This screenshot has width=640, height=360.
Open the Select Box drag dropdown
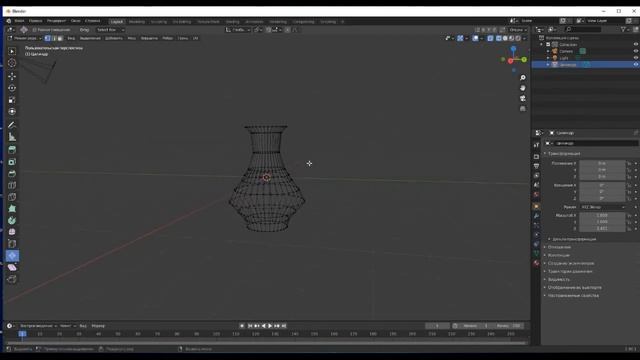point(110,30)
